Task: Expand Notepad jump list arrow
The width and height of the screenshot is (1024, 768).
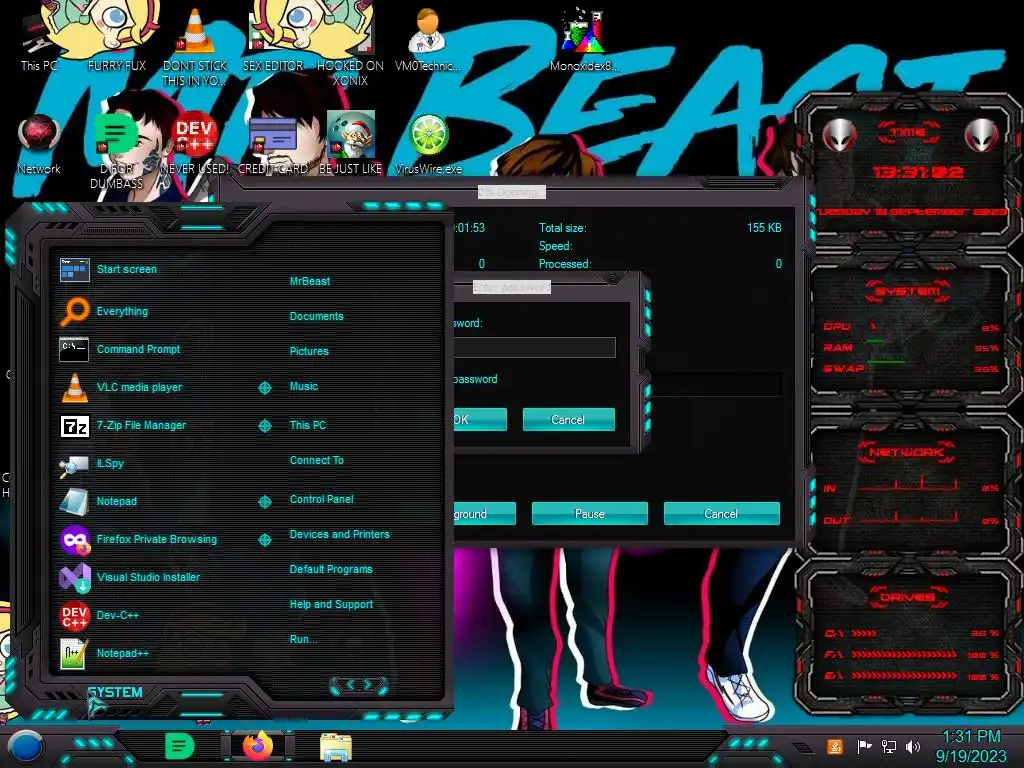Action: click(x=264, y=502)
